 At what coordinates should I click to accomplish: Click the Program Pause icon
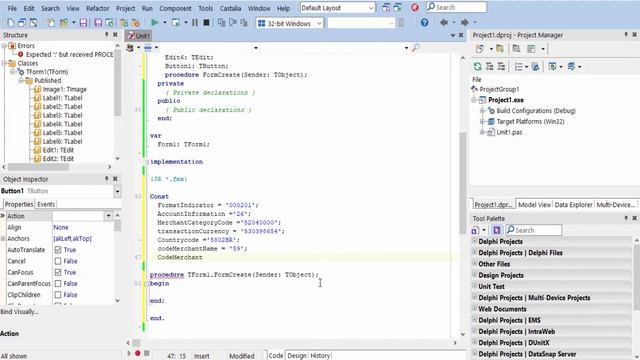[195, 23]
